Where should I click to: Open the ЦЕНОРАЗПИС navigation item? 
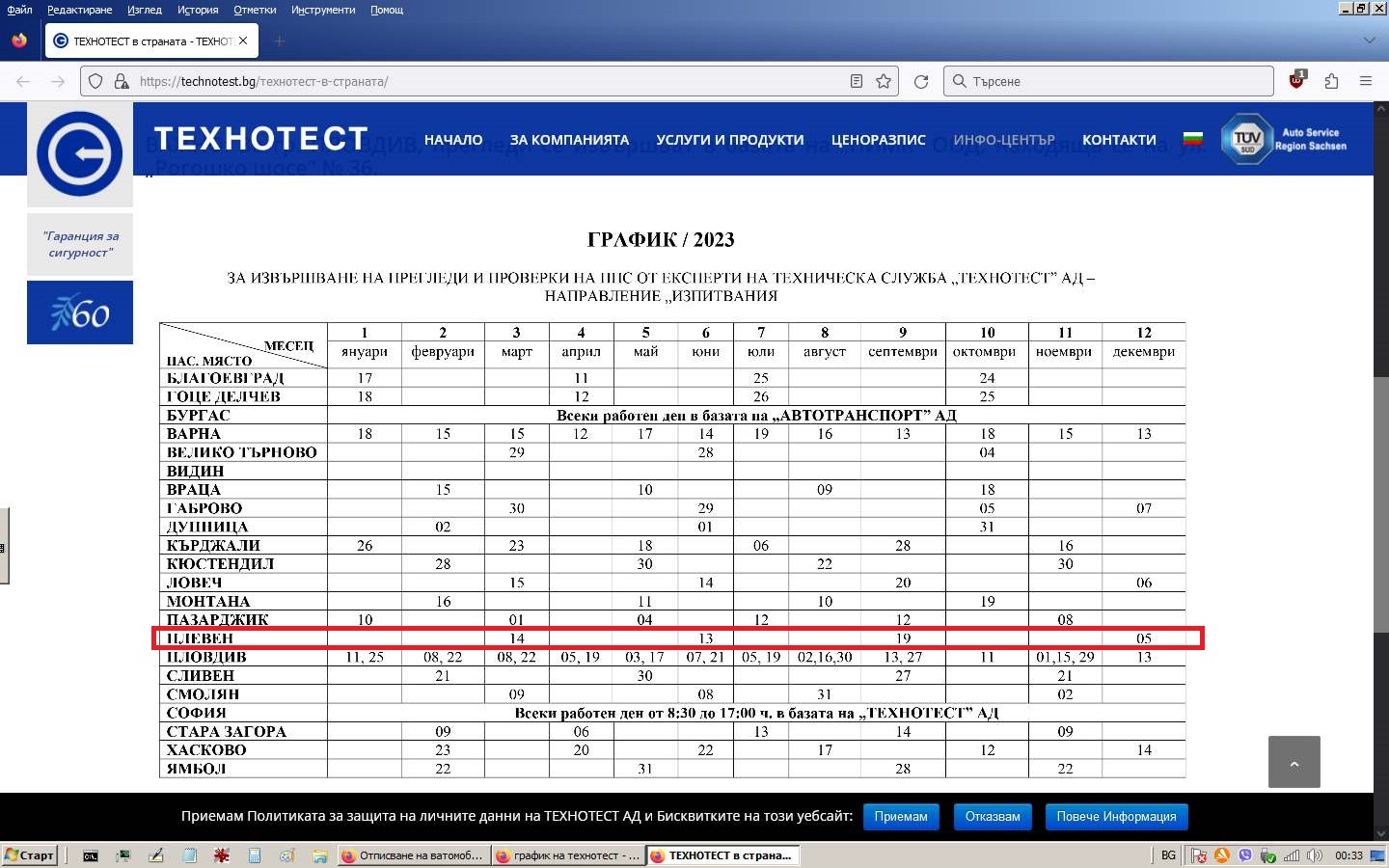878,140
